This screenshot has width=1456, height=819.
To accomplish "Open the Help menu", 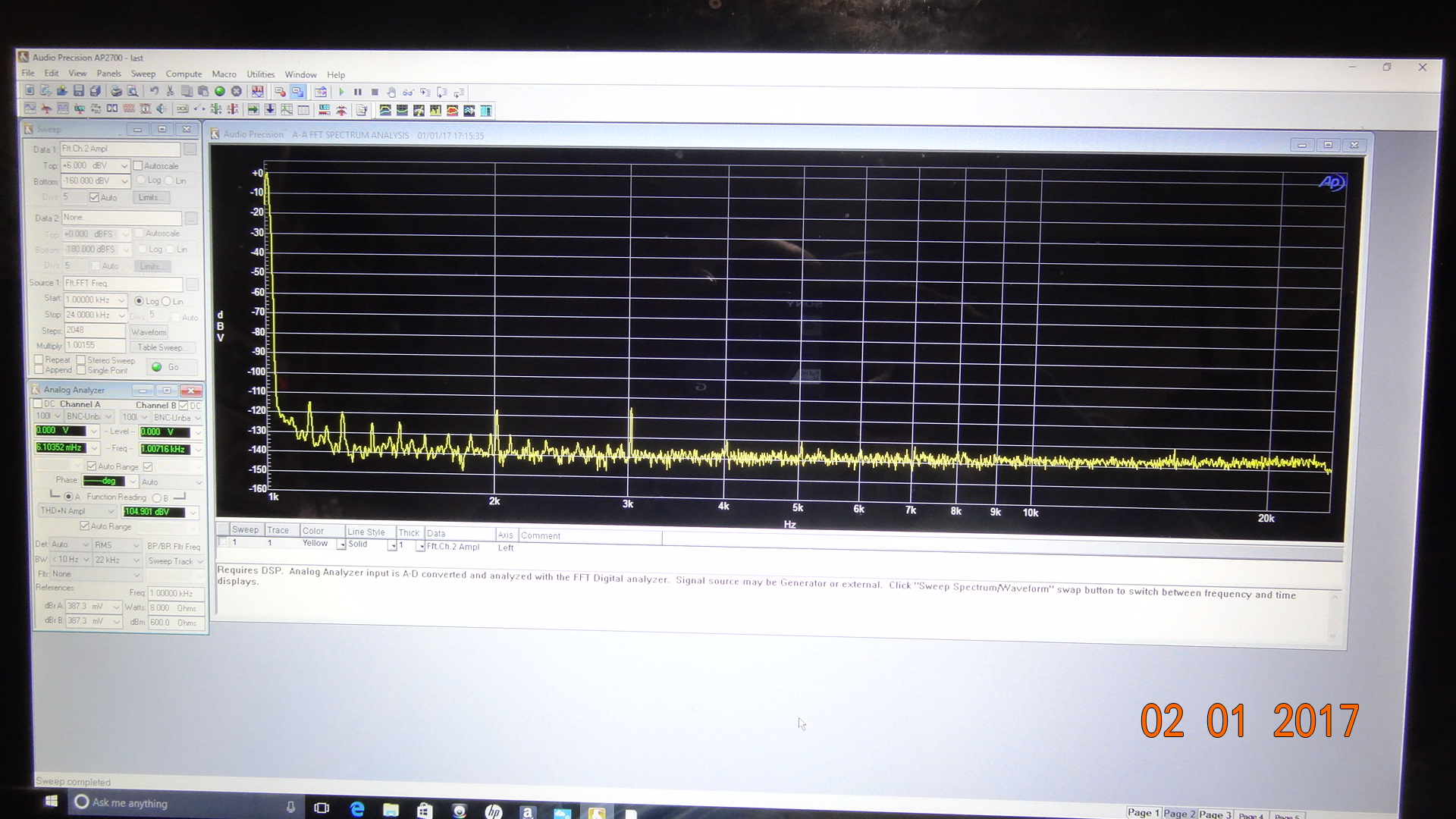I will (336, 75).
